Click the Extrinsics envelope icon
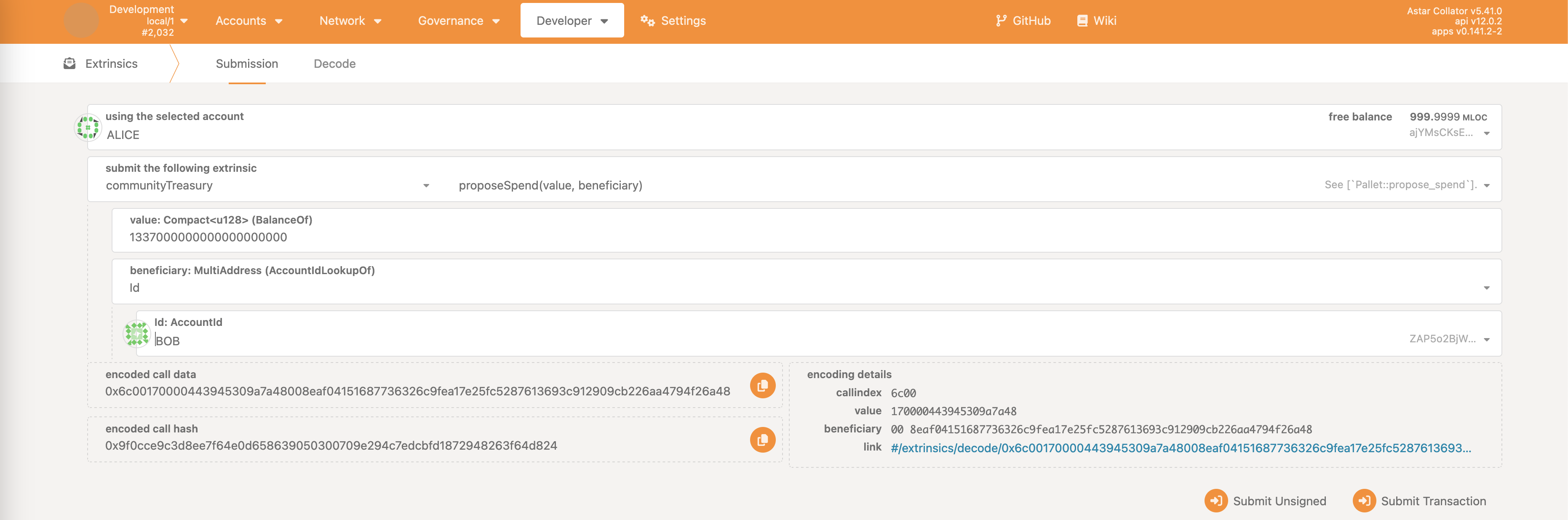Screen dimensions: 1568x520 point(69,63)
